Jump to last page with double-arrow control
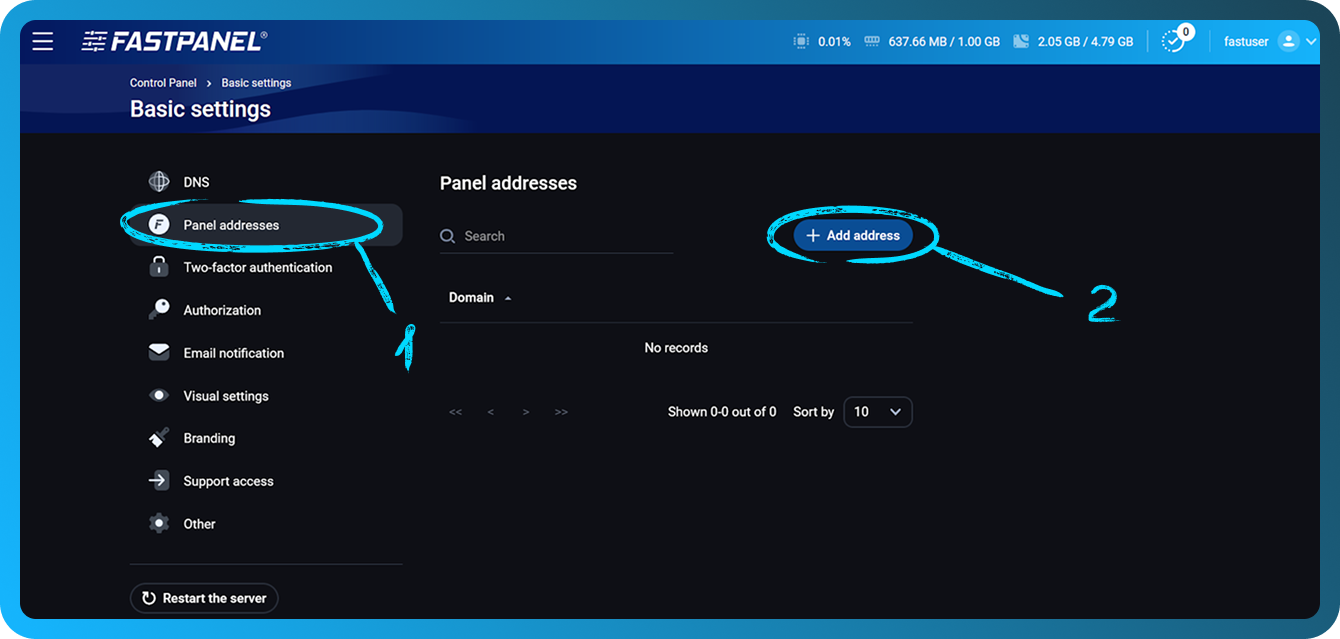This screenshot has width=1340, height=639. (x=561, y=411)
